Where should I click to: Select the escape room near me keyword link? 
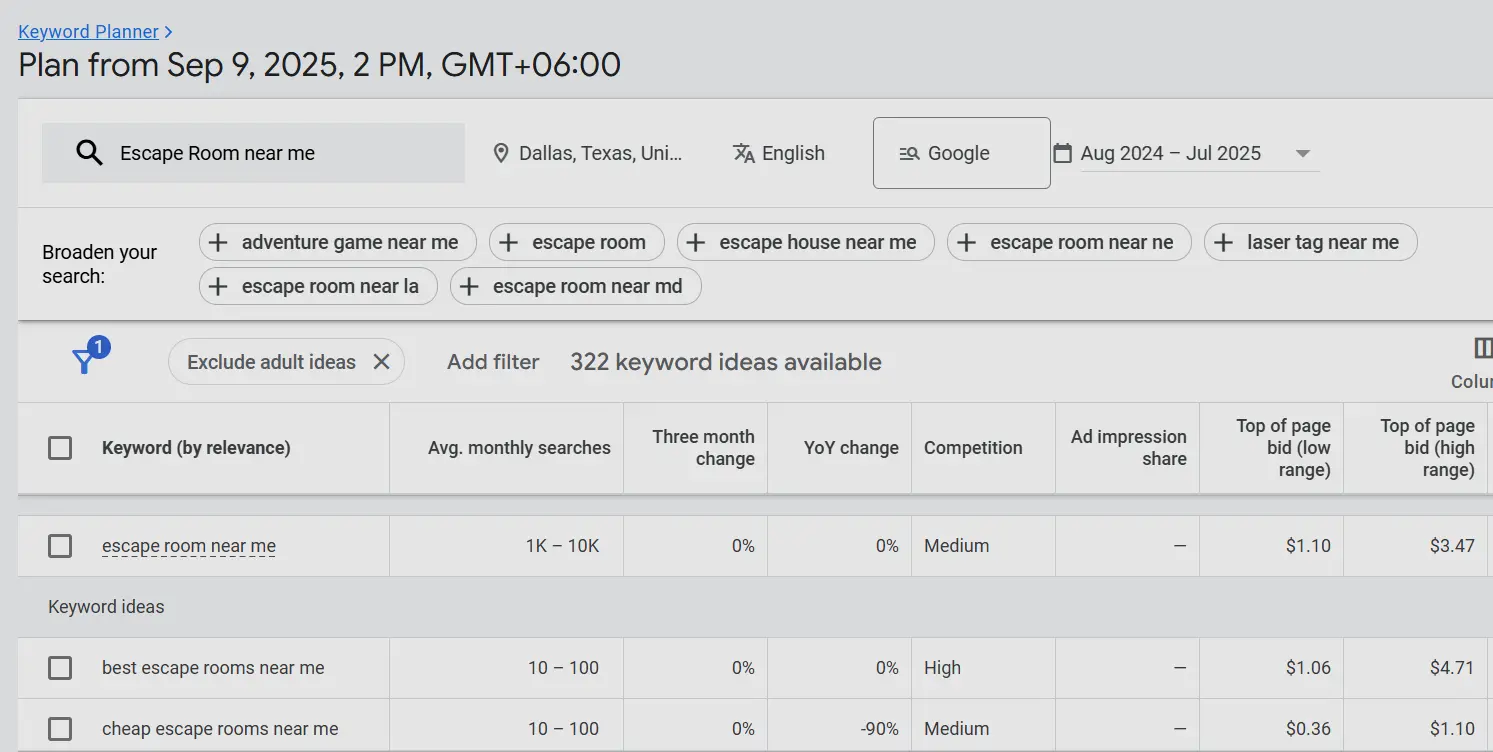[188, 546]
